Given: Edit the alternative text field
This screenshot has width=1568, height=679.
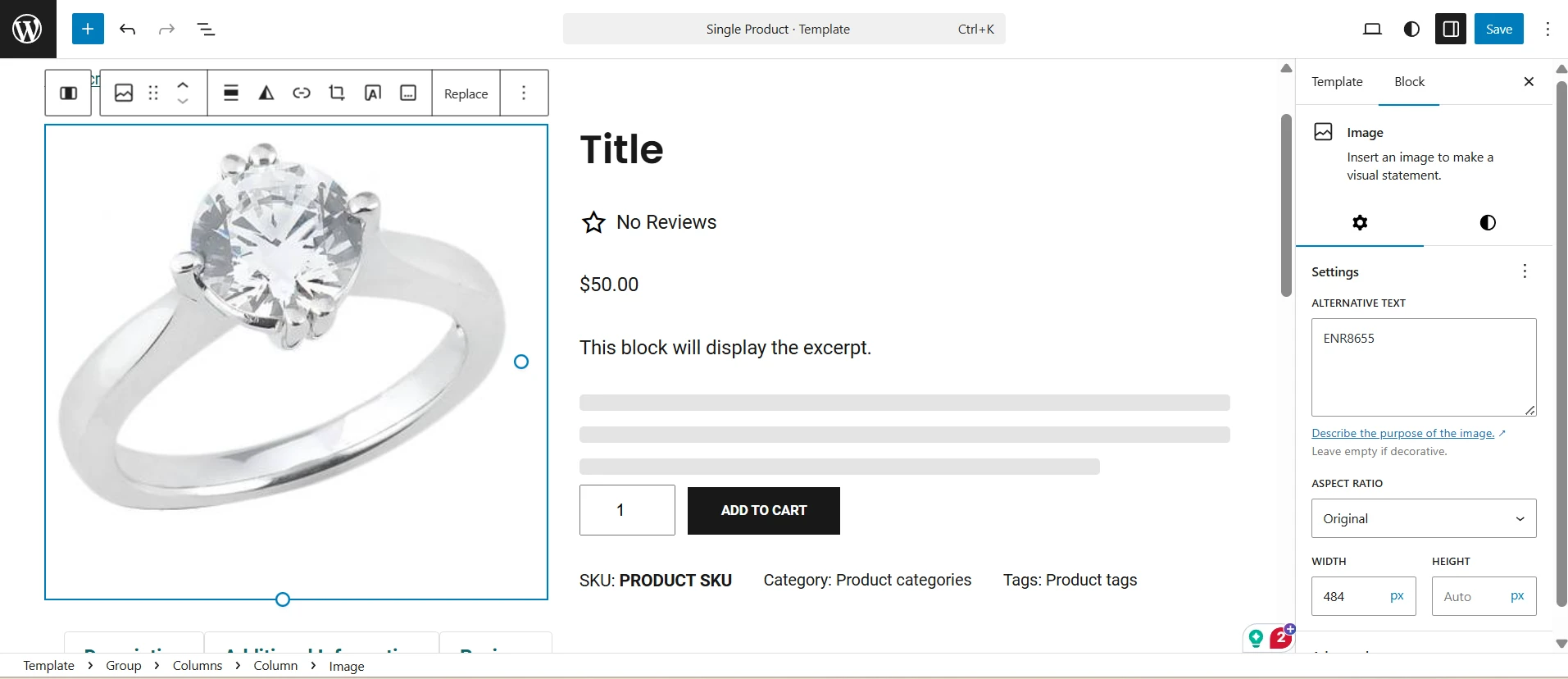Looking at the screenshot, I should click(x=1424, y=367).
